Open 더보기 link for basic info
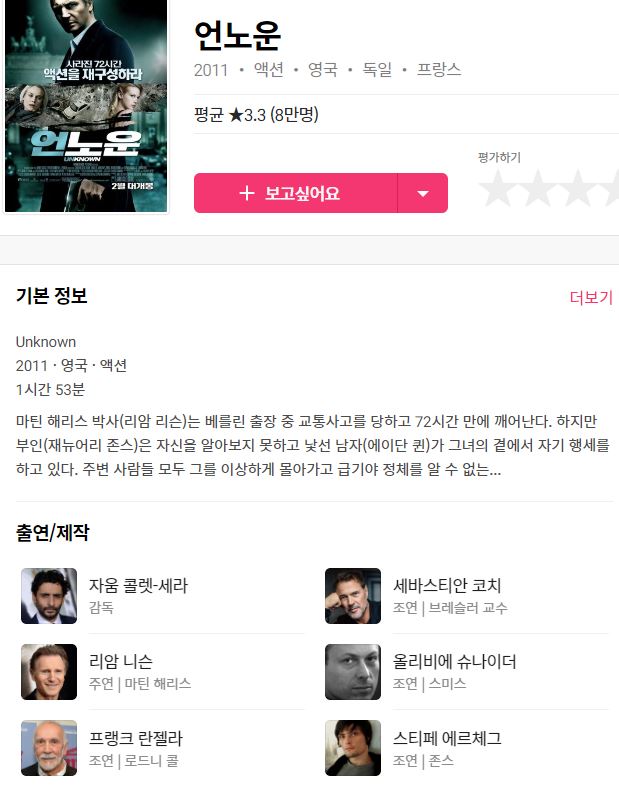This screenshot has width=619, height=799. 591,297
